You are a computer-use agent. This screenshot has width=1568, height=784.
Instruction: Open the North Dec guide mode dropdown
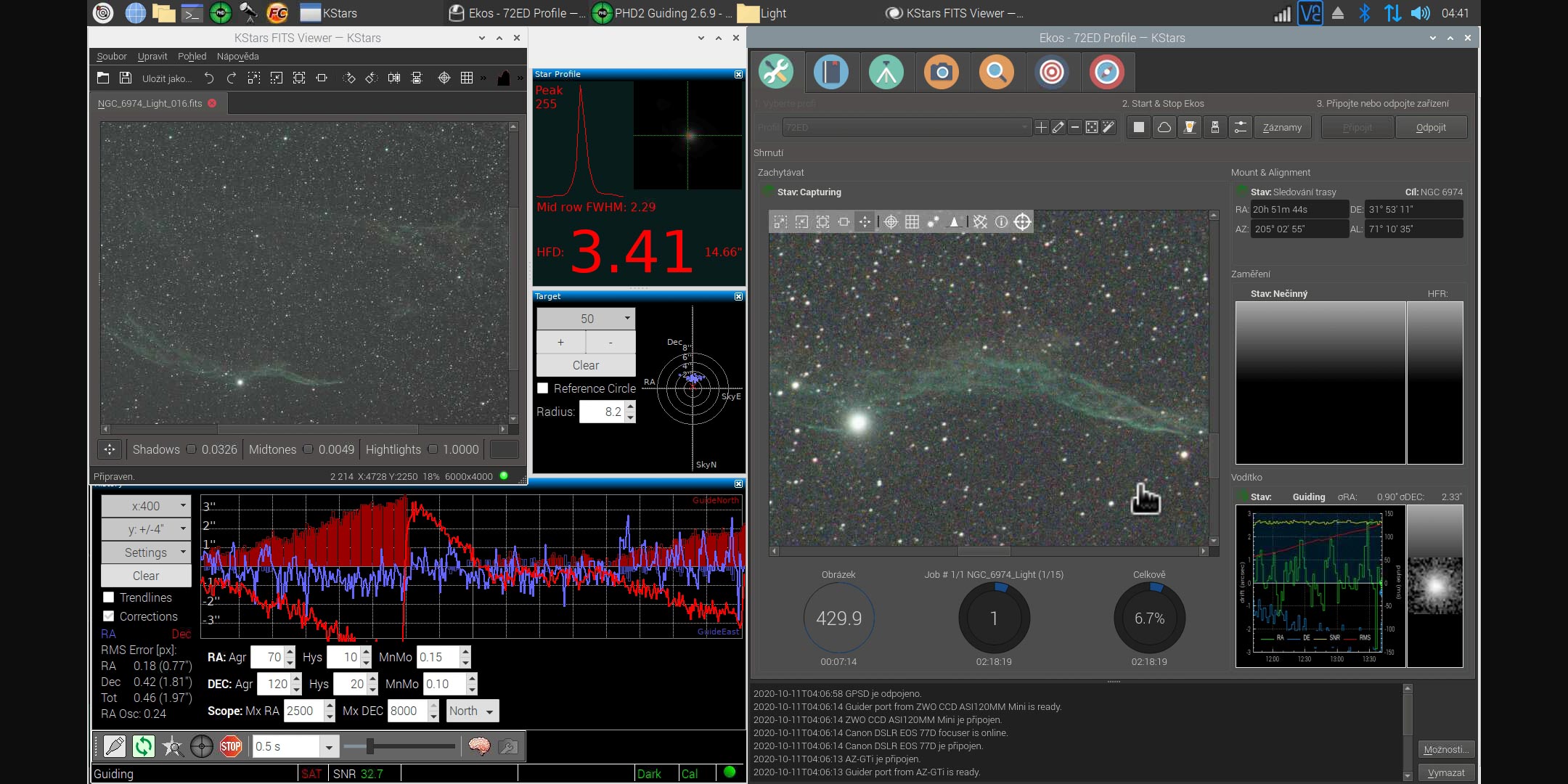(472, 711)
